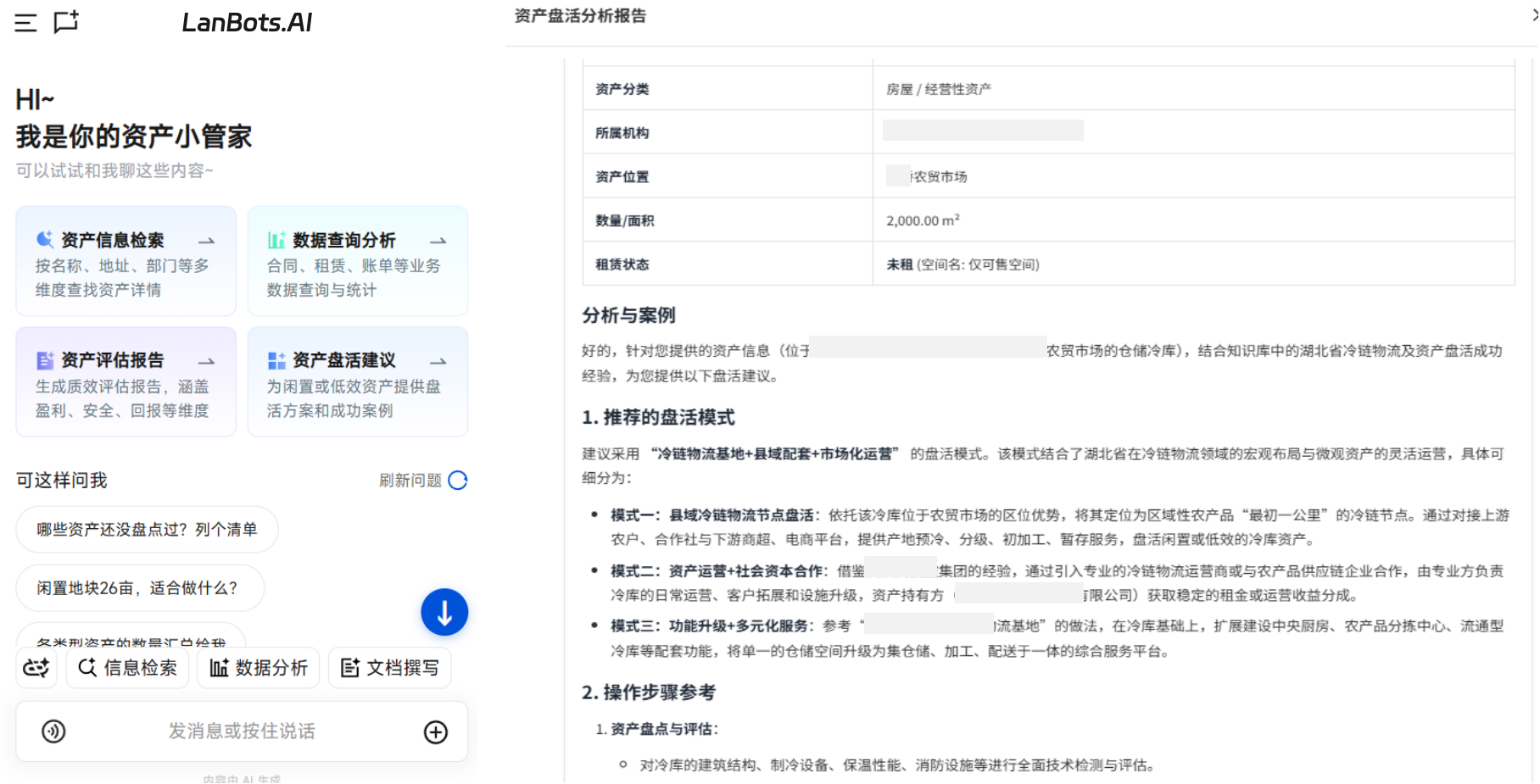
Task: Select suggestion 闲置地块26亩，适合做什么？
Action: point(140,588)
